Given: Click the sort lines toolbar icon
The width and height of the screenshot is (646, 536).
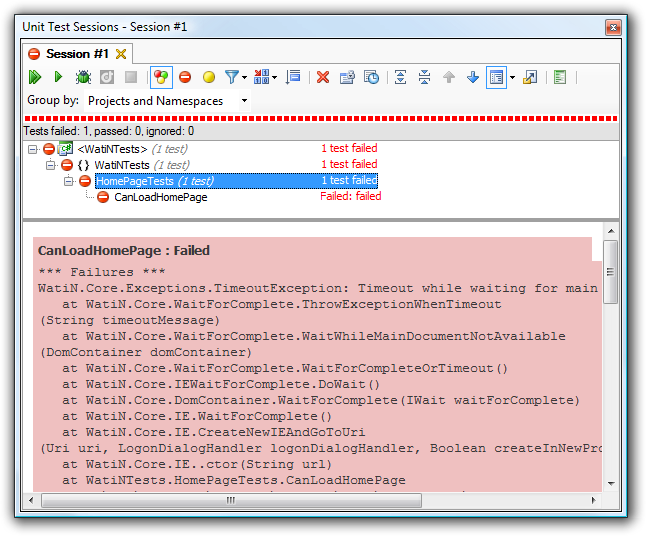Looking at the screenshot, I should (x=293, y=77).
